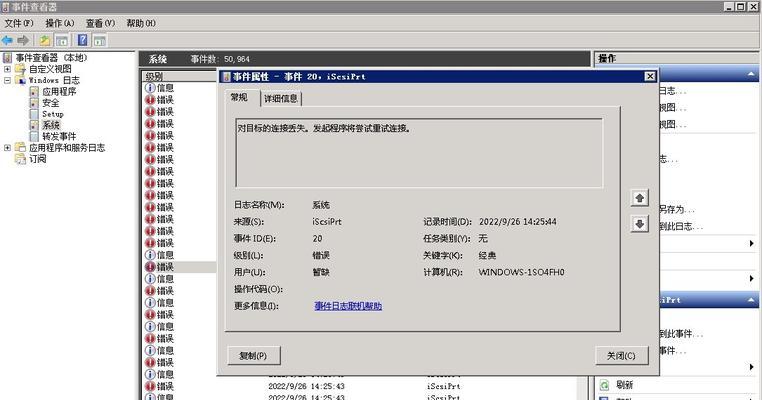Select 应用程序 log in the tree
This screenshot has width=762, height=400.
tap(59, 91)
